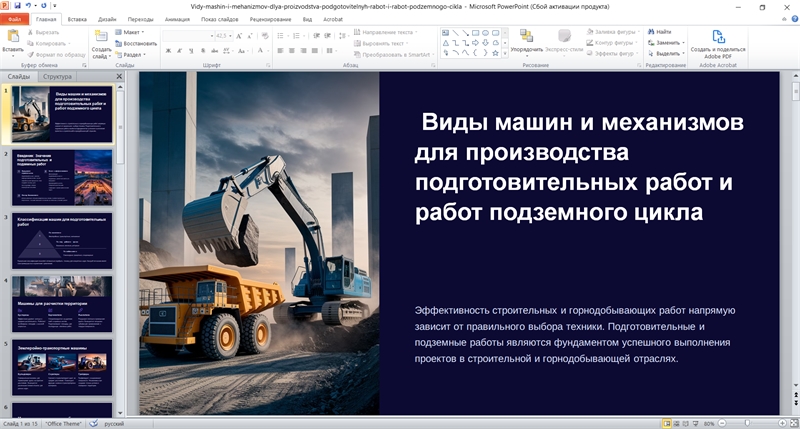The height and width of the screenshot is (429, 800).
Task: Align text to the left
Action: click(x=280, y=51)
